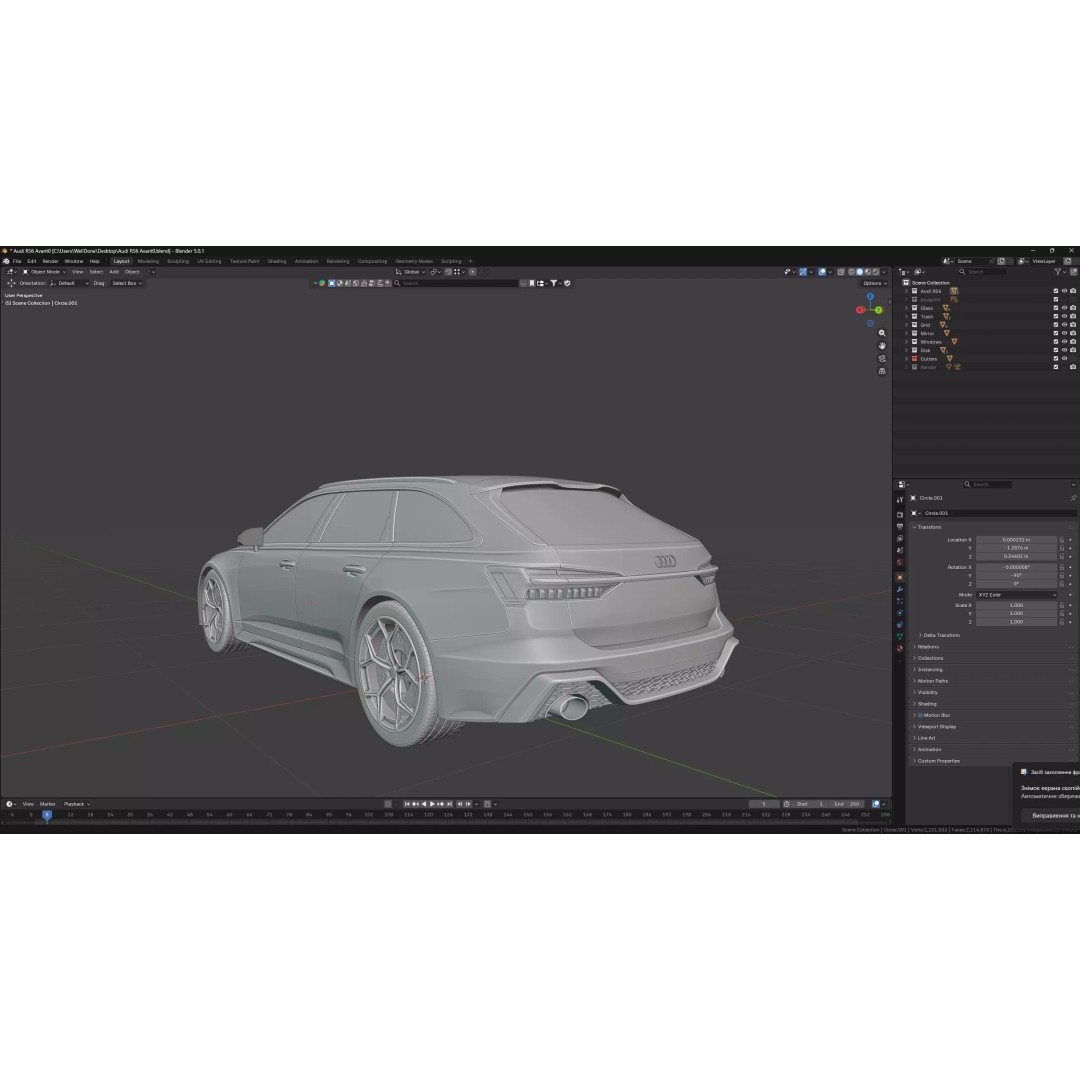Switch to the Shading workspace tab
This screenshot has width=1080, height=1080.
pyautogui.click(x=277, y=261)
